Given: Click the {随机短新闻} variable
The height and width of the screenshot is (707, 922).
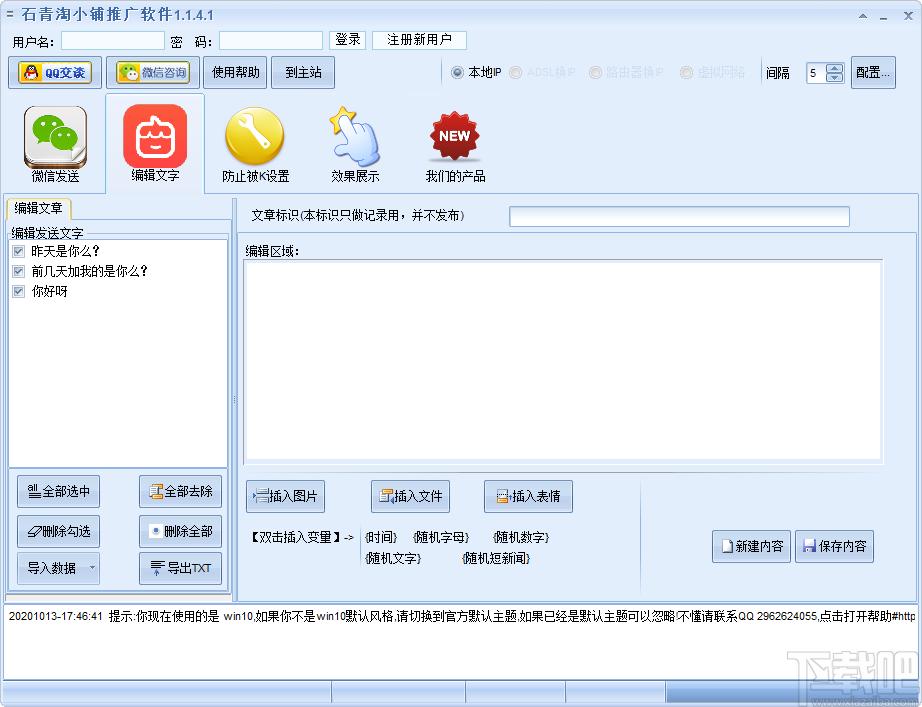Looking at the screenshot, I should point(496,558).
